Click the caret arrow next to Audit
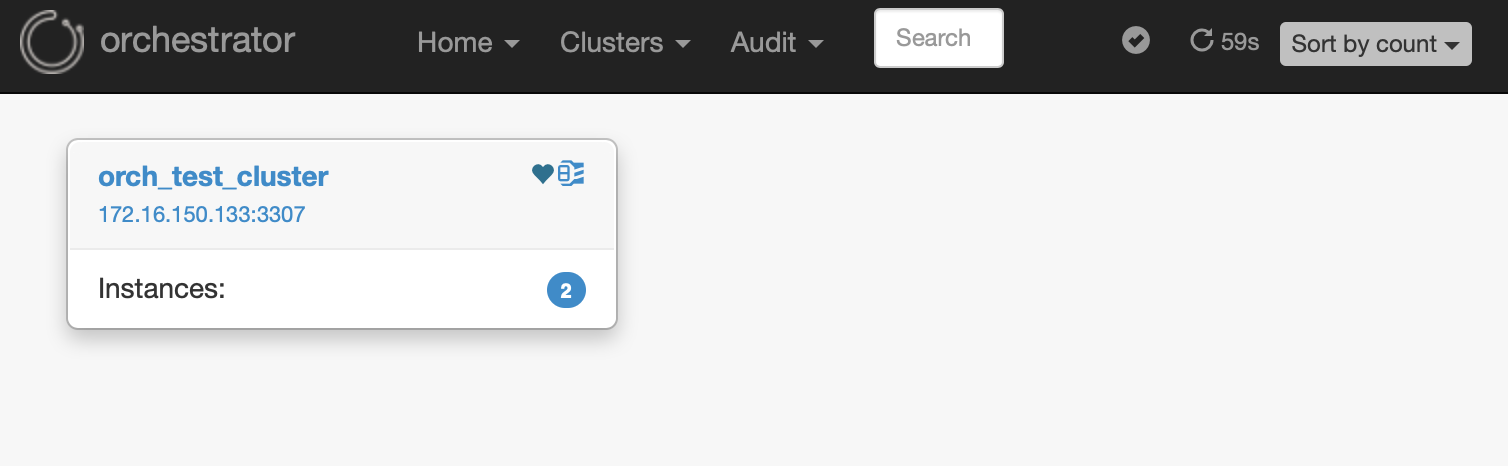The image size is (1508, 466). pyautogui.click(x=816, y=44)
